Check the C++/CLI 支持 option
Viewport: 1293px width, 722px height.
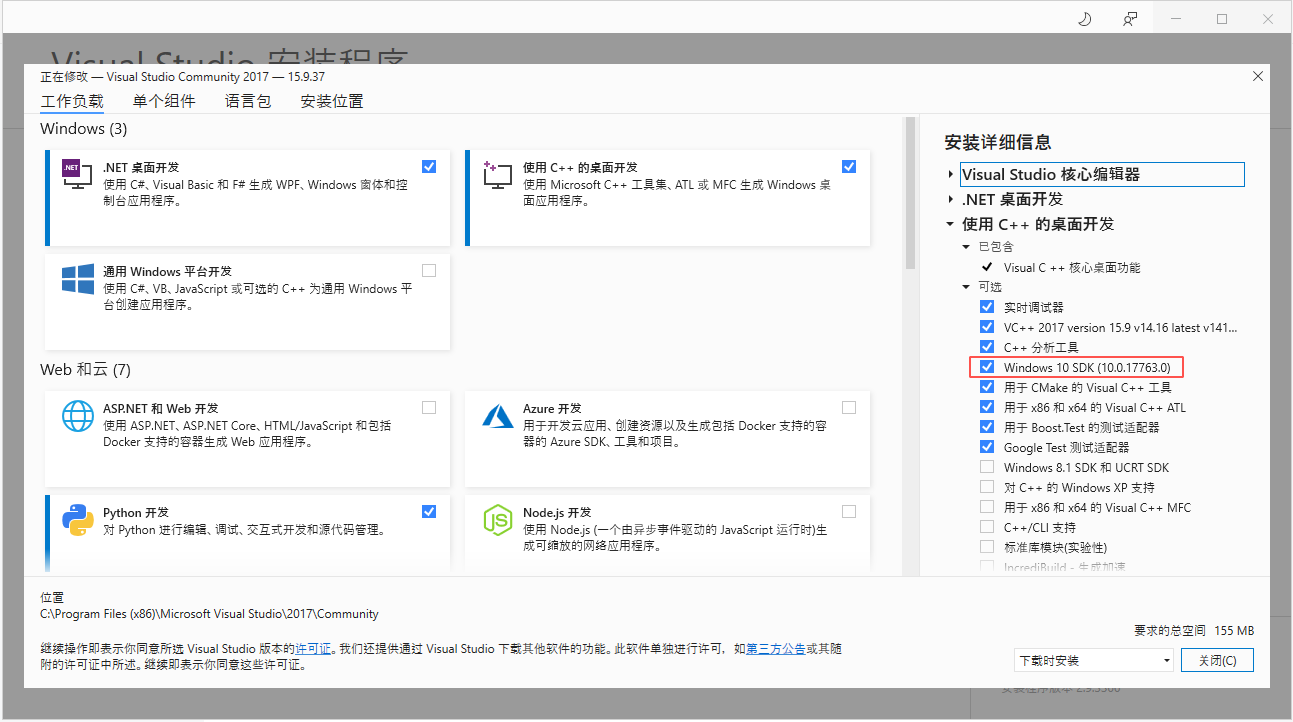(x=986, y=527)
